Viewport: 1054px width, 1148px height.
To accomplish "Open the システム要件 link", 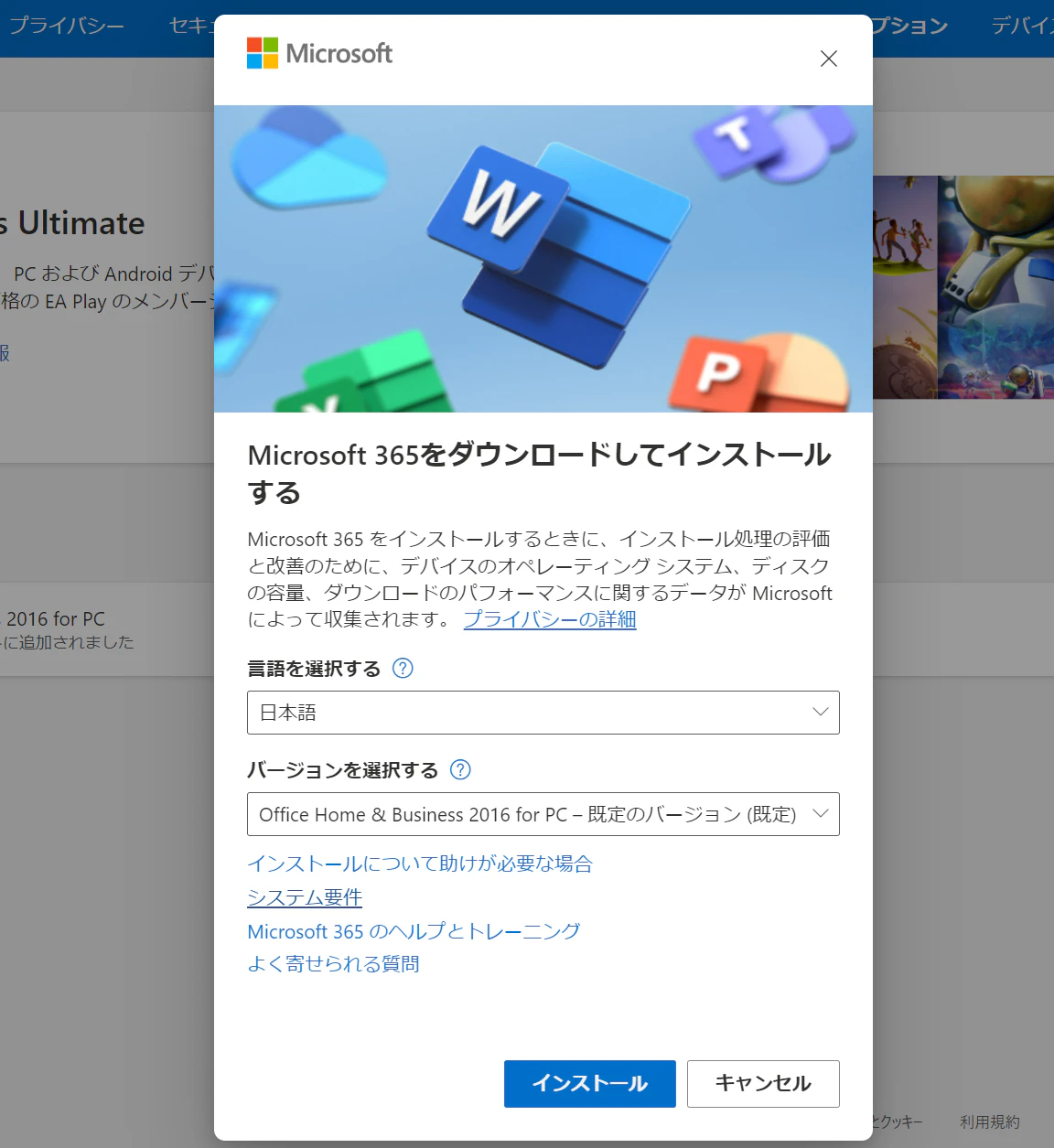I will coord(305,897).
